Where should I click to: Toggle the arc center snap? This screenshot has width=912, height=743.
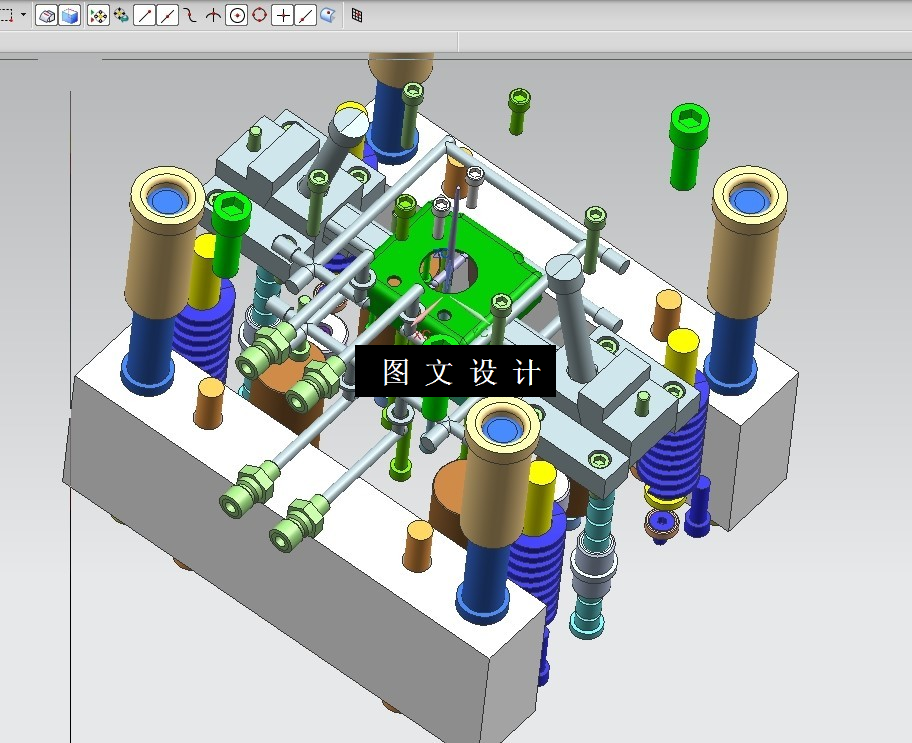pyautogui.click(x=236, y=16)
